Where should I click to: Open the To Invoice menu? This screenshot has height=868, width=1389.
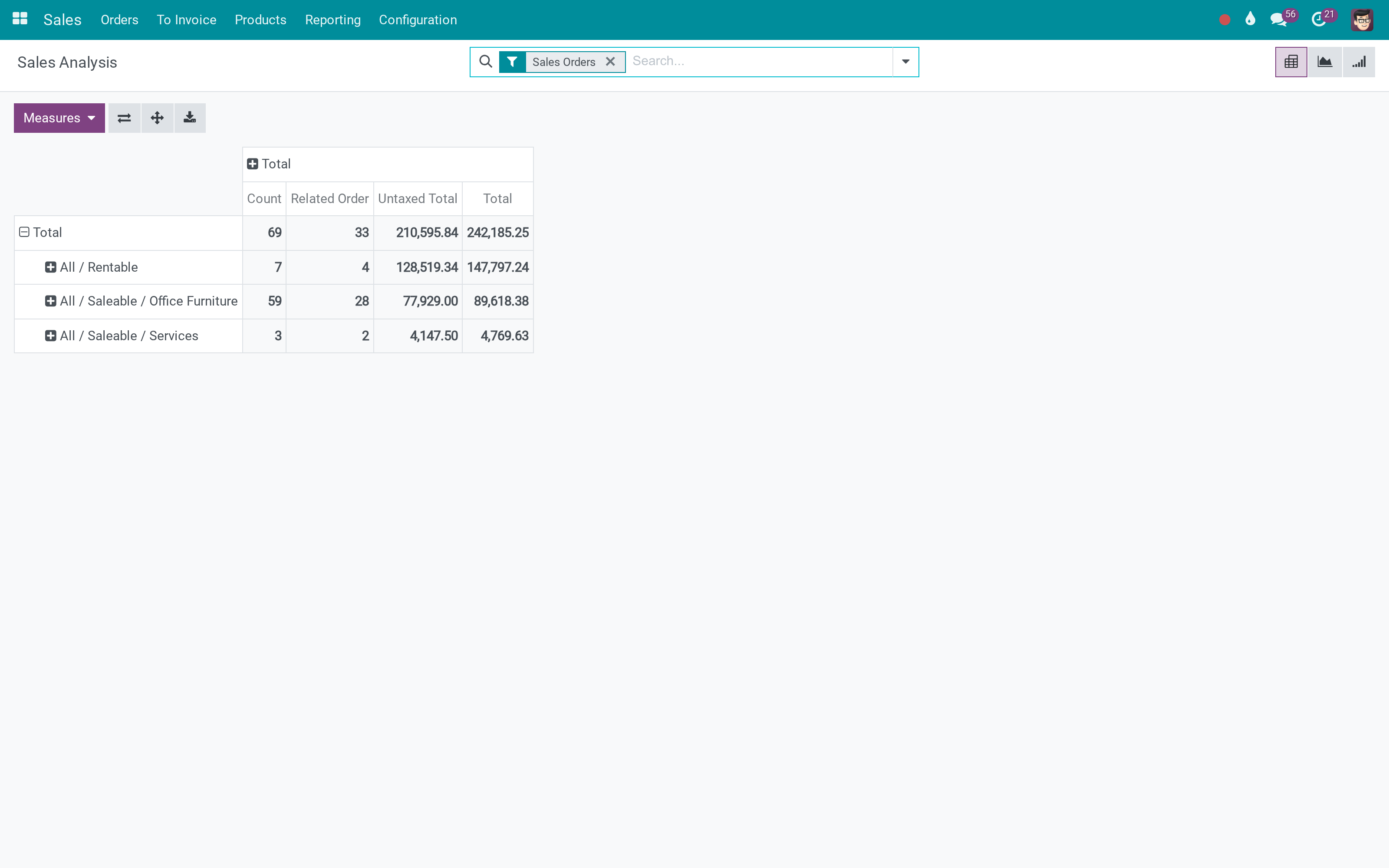coord(187,20)
